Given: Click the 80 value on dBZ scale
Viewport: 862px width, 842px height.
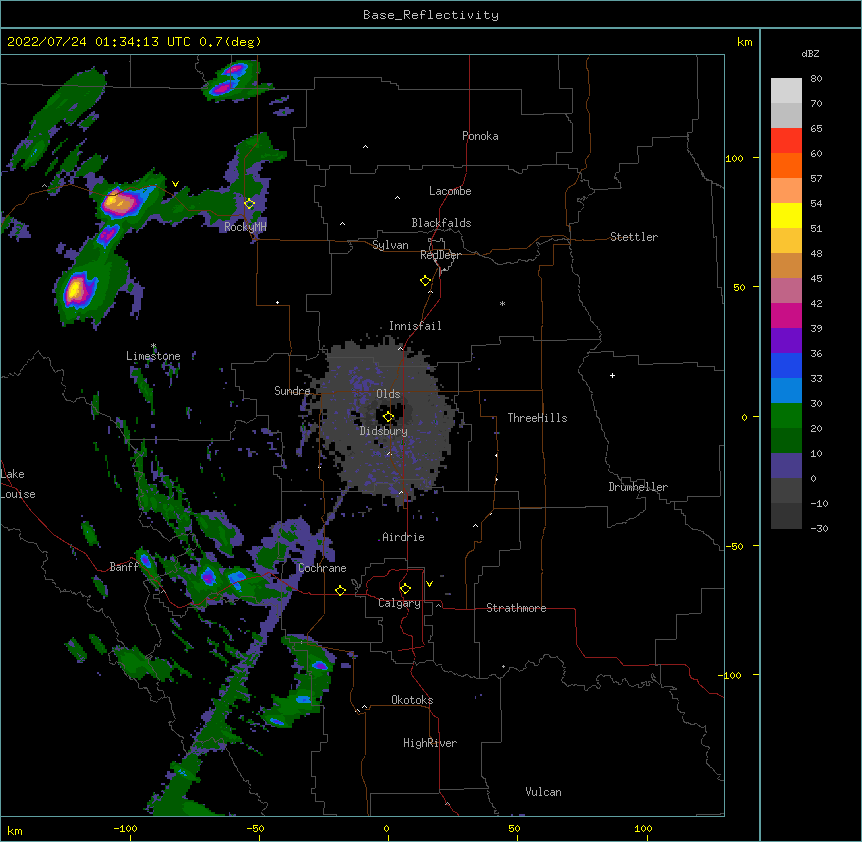Looking at the screenshot, I should (x=816, y=79).
